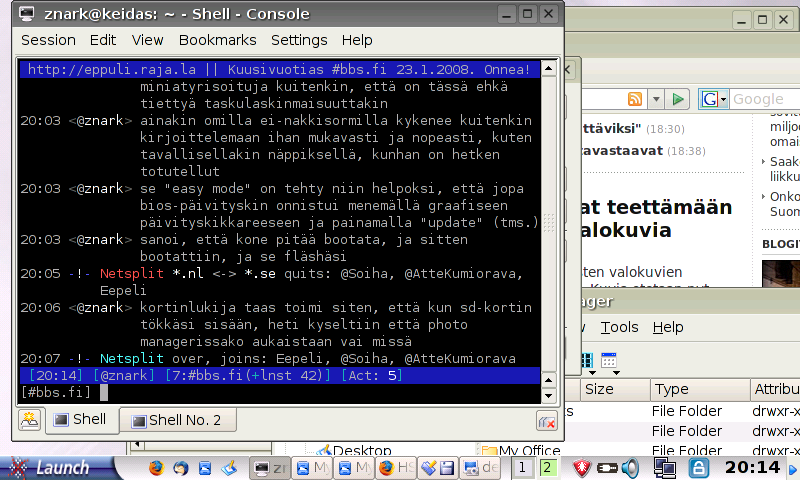Click the terminal scrollbar track

[548, 224]
